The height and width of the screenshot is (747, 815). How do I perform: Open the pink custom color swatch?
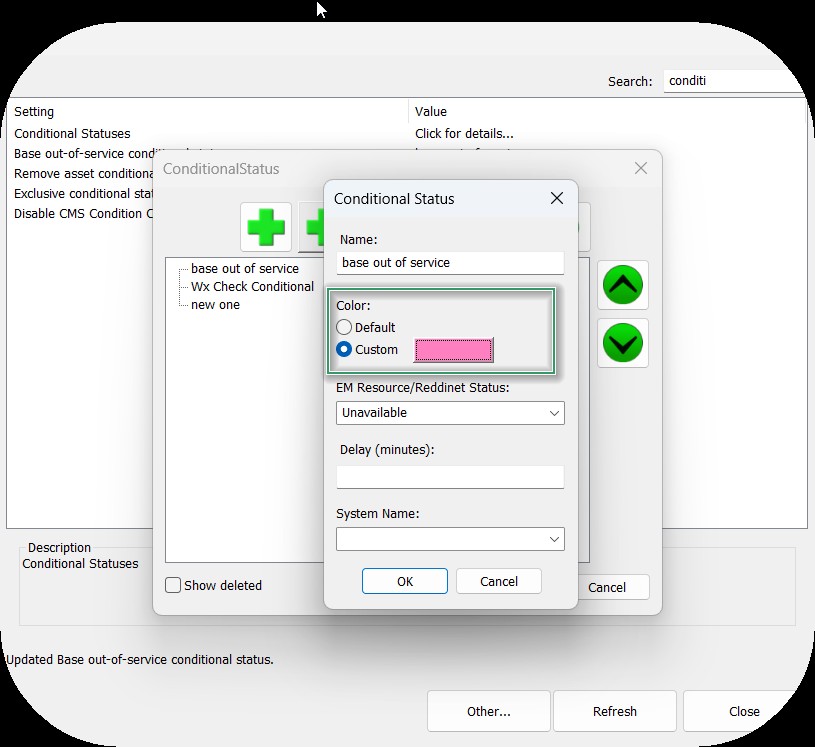pyautogui.click(x=453, y=350)
